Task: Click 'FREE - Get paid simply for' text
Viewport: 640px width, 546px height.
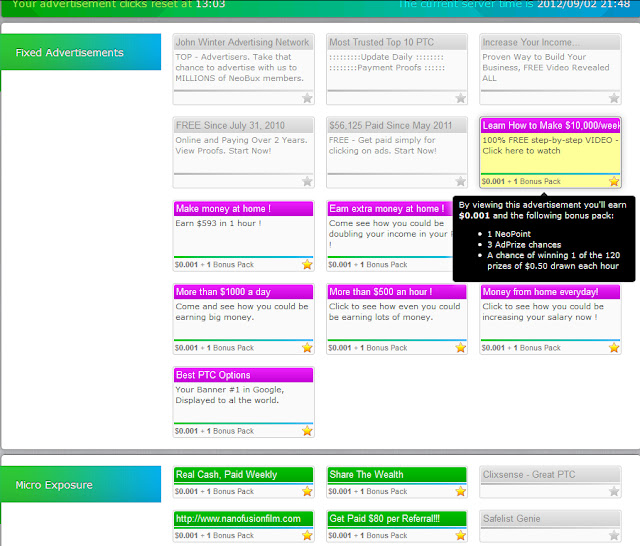Action: (382, 140)
